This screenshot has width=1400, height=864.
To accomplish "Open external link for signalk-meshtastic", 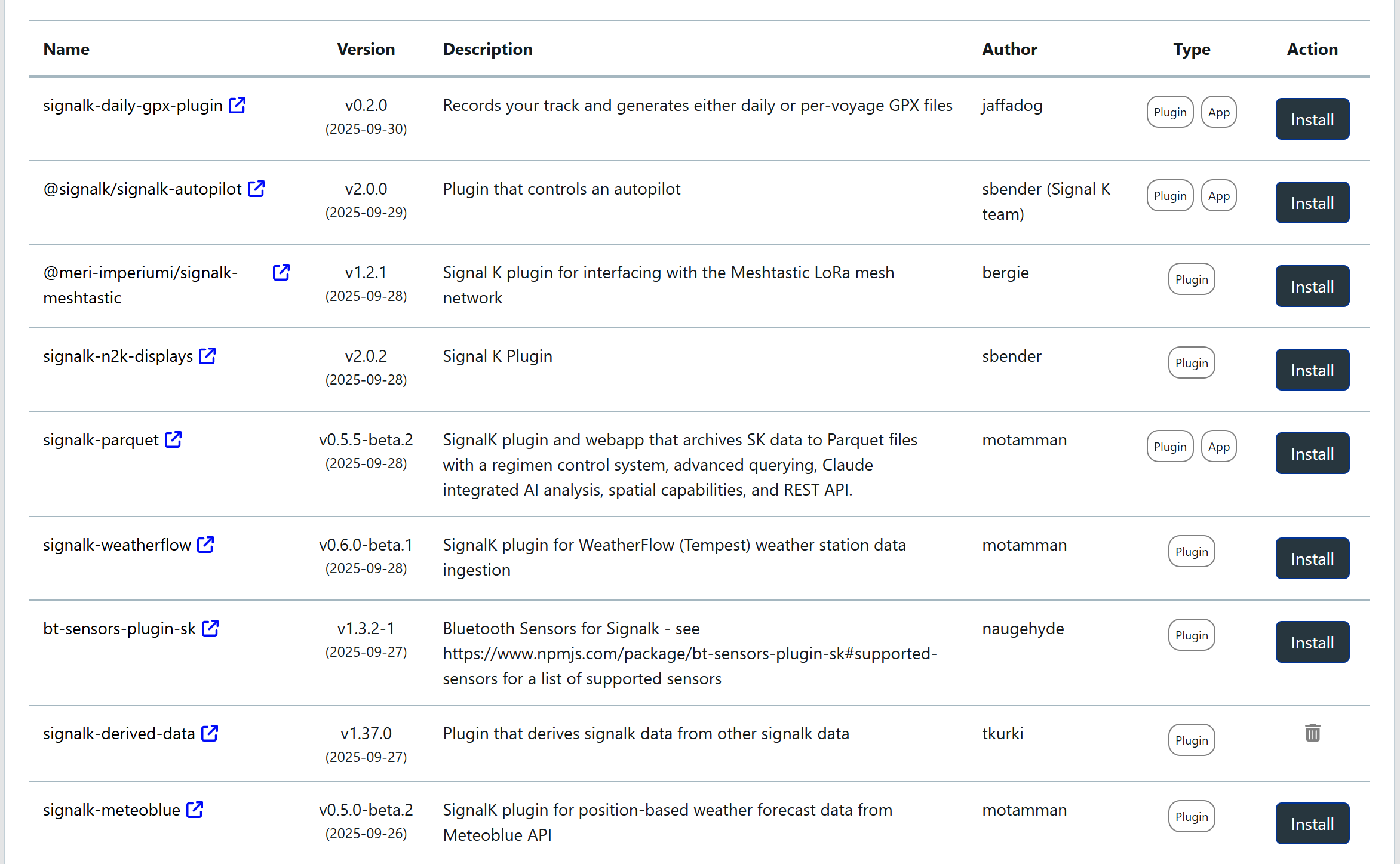I will (281, 272).
